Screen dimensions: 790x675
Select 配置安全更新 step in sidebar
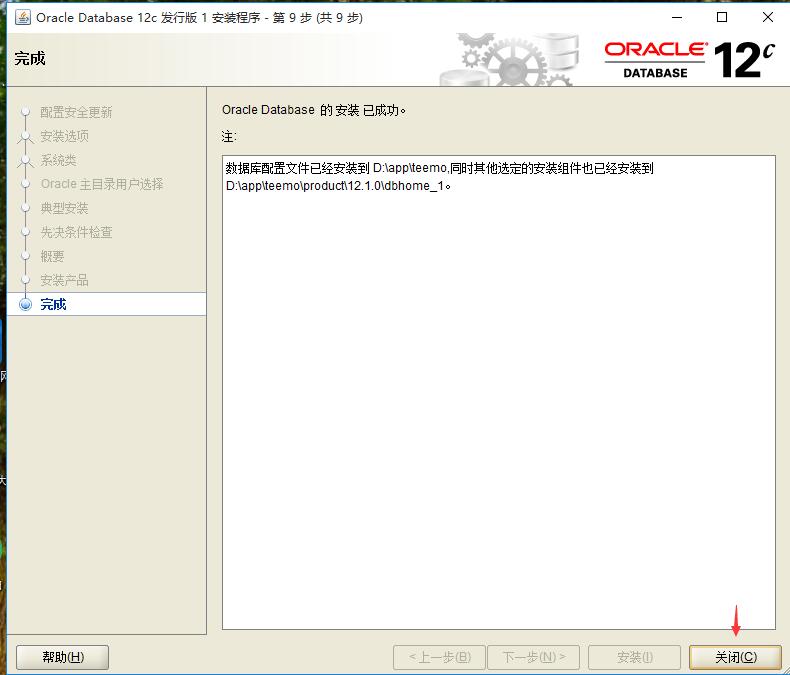pos(76,112)
